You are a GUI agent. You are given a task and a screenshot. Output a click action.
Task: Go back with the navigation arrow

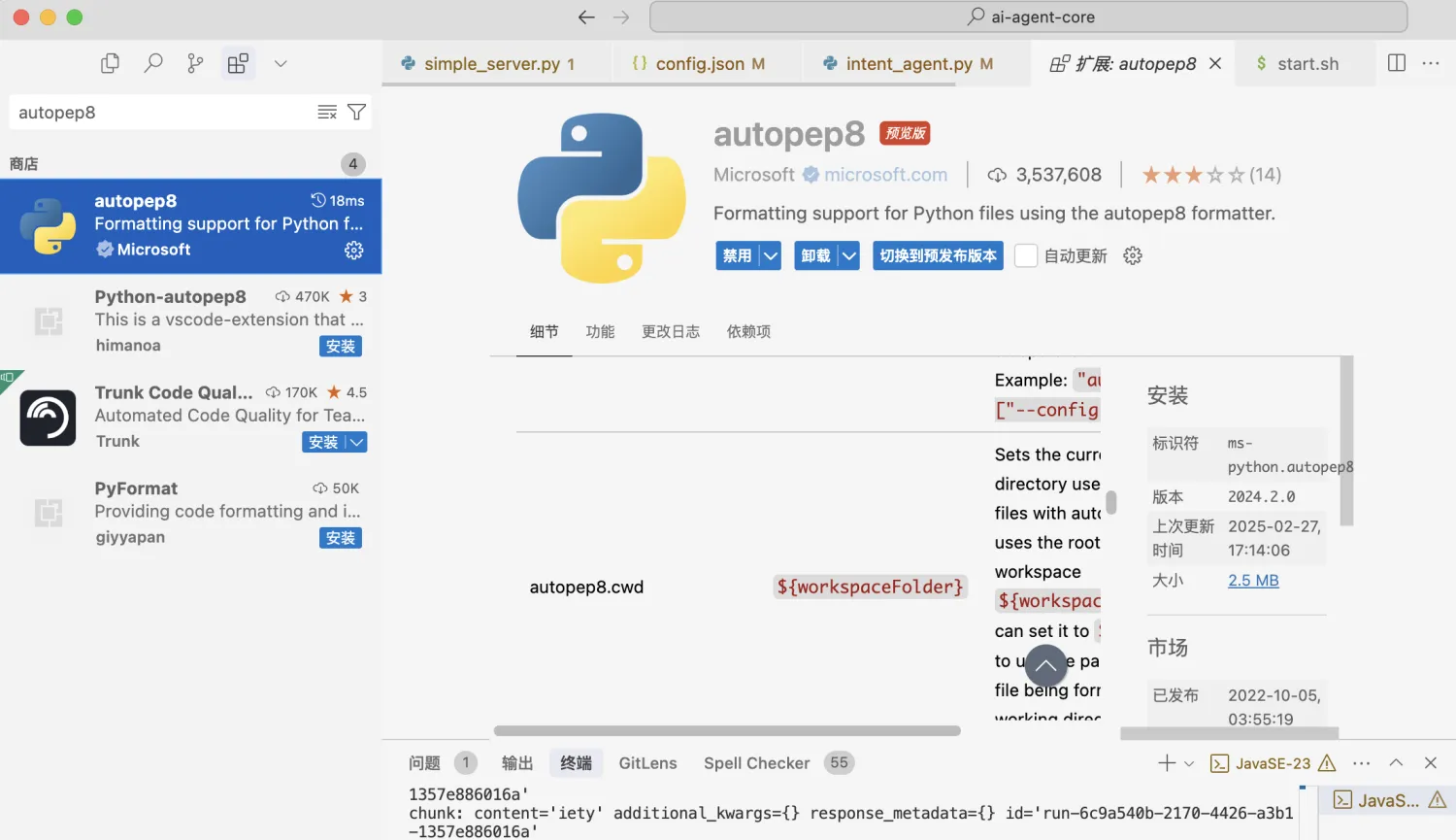585,17
